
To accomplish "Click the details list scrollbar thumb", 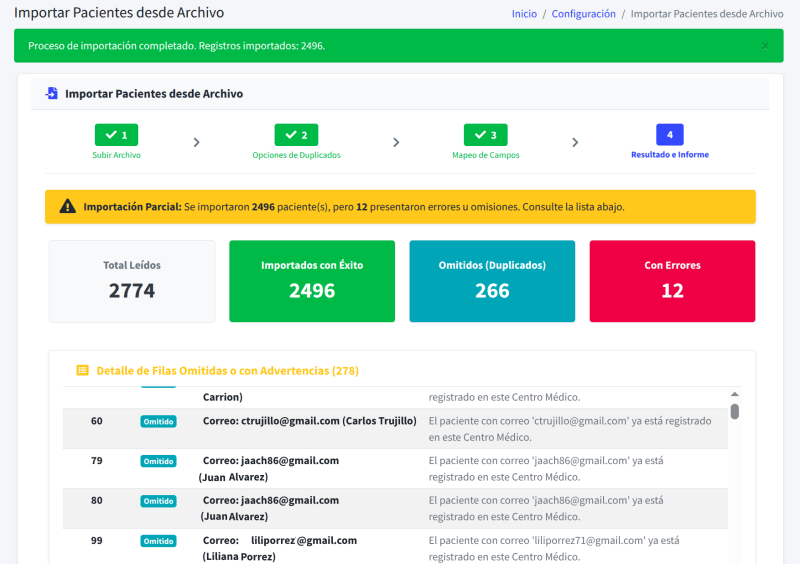I will click(734, 411).
